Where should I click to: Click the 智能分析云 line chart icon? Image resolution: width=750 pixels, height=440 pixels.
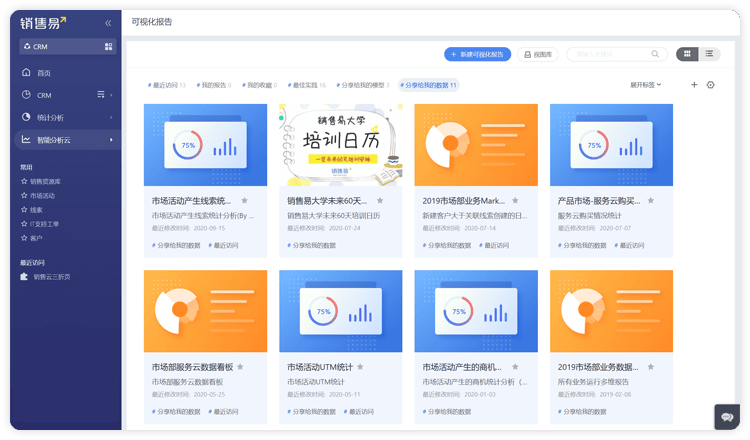[26, 140]
